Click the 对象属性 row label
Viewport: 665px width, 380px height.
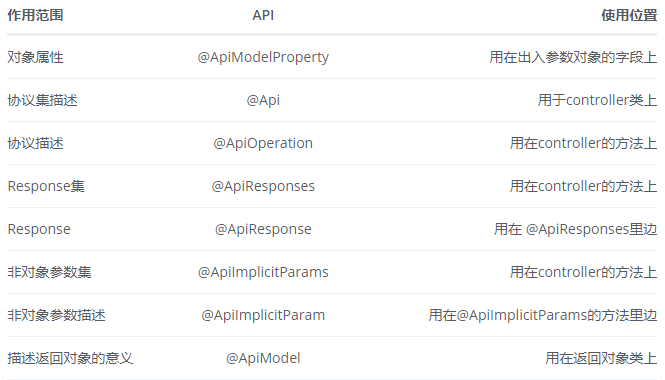(35, 57)
